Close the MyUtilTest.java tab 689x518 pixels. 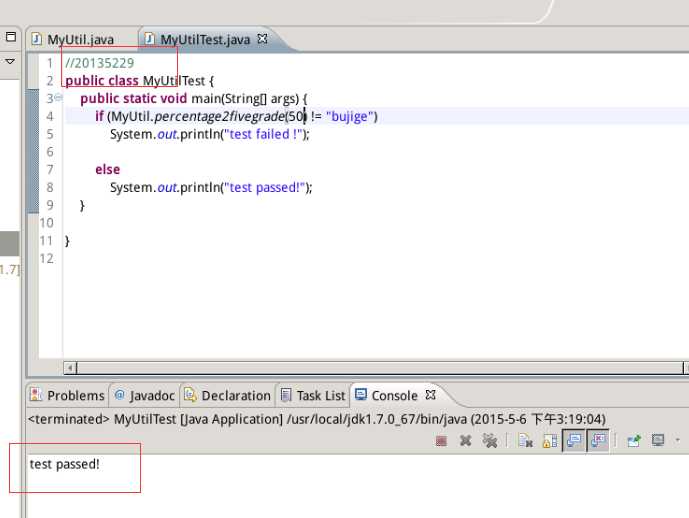point(262,39)
